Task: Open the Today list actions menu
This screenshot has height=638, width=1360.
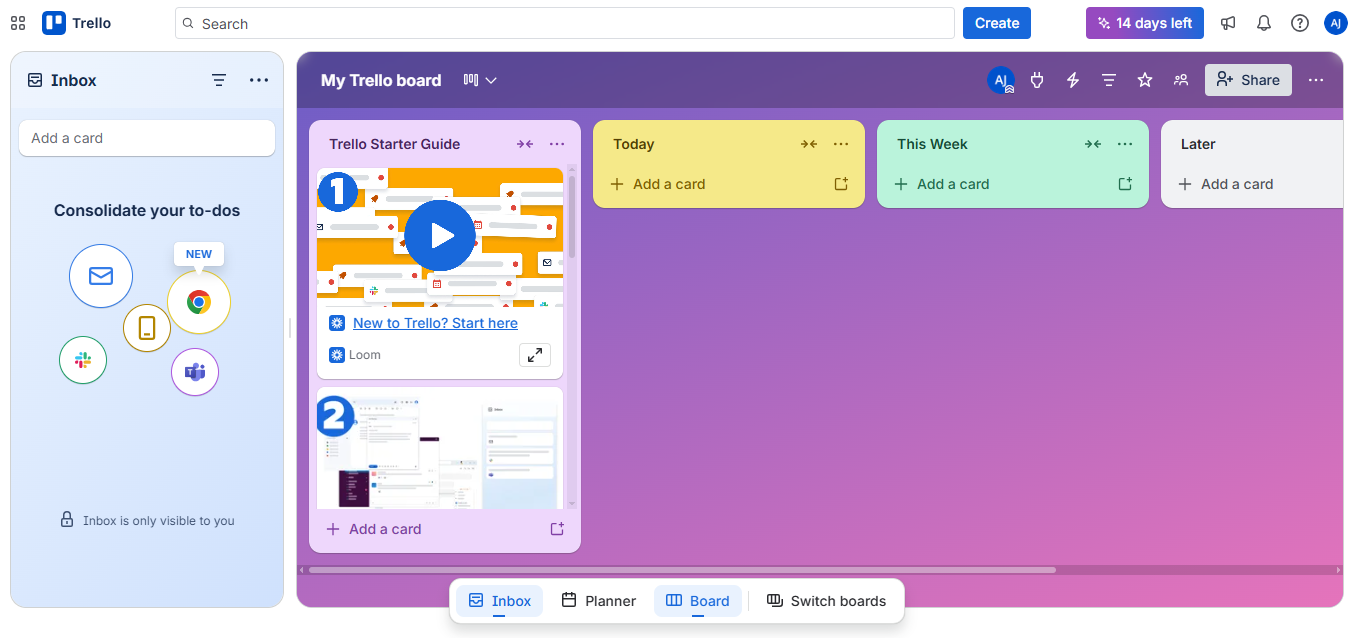Action: coord(841,144)
